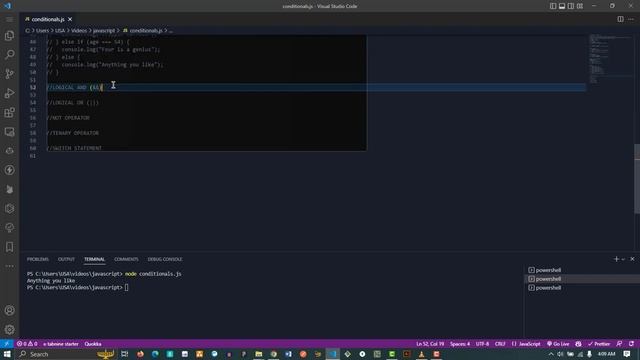Click the Quokka status item
Image resolution: width=640 pixels, height=360 pixels.
pos(93,344)
